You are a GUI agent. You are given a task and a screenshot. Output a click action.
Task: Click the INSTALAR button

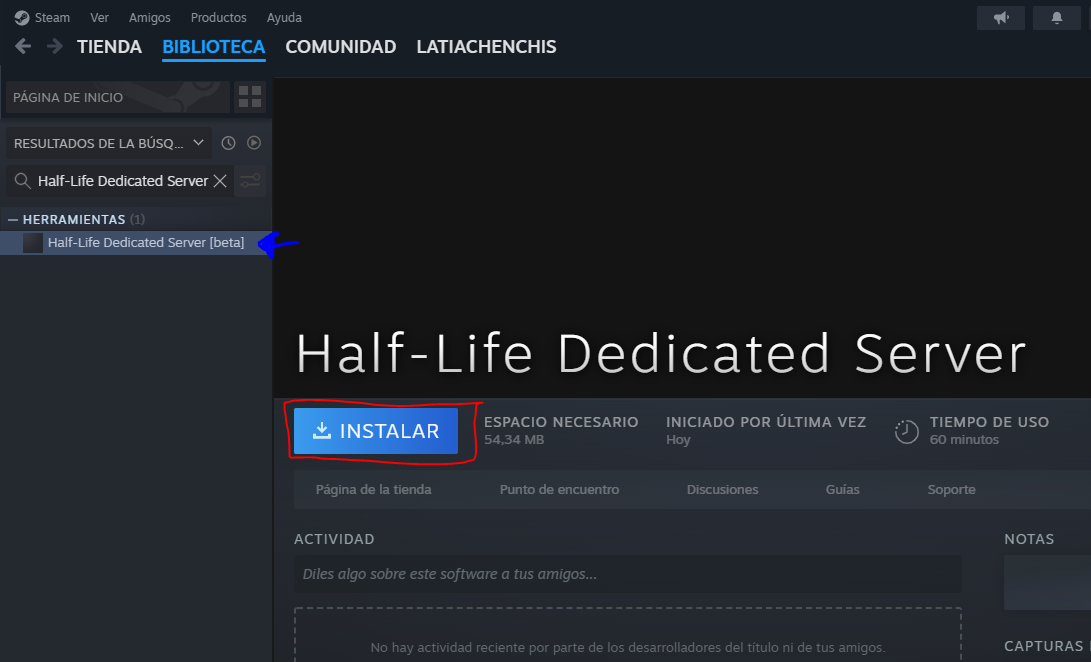pos(376,431)
